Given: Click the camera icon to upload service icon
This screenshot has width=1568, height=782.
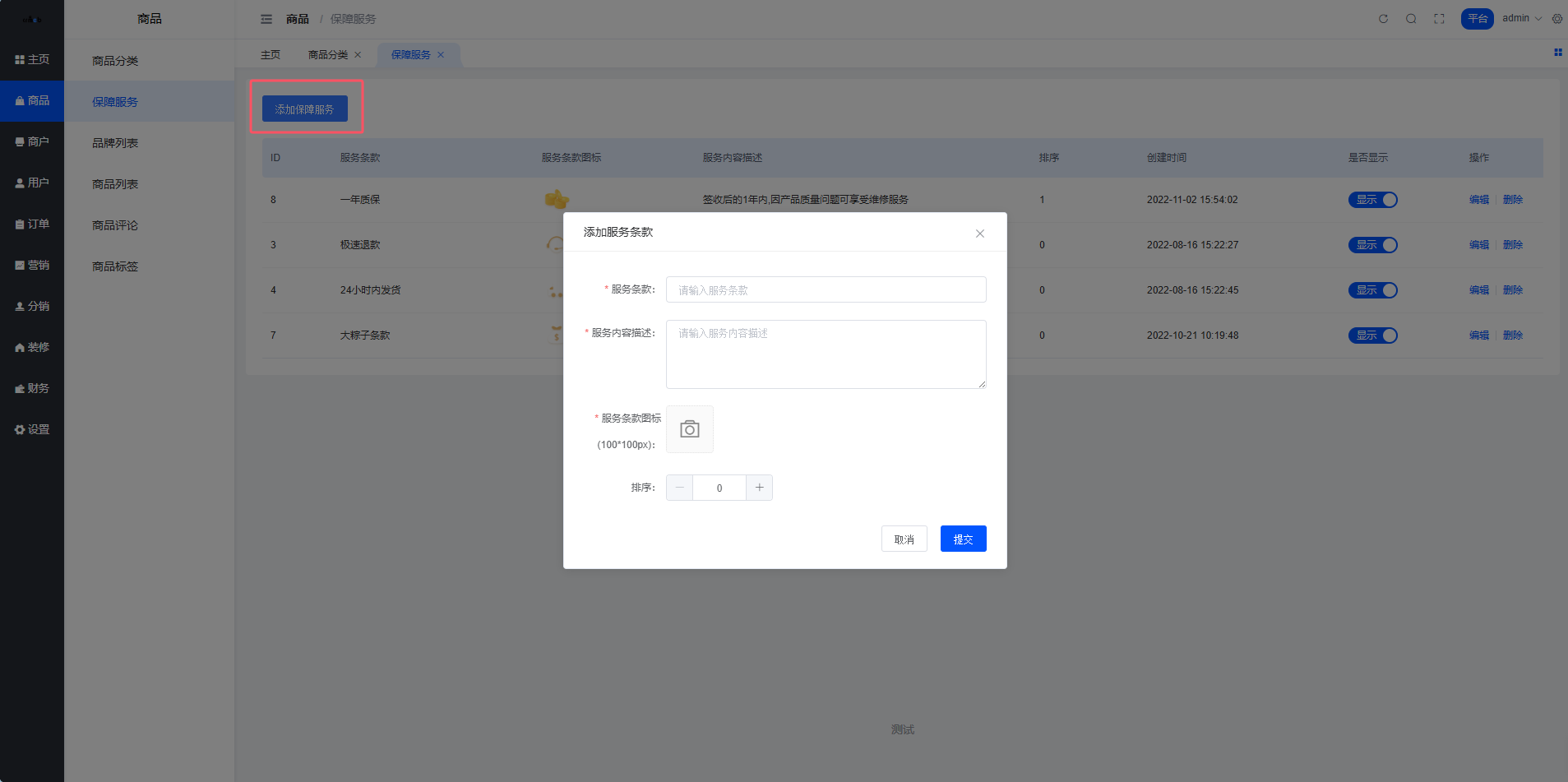Looking at the screenshot, I should pos(689,429).
